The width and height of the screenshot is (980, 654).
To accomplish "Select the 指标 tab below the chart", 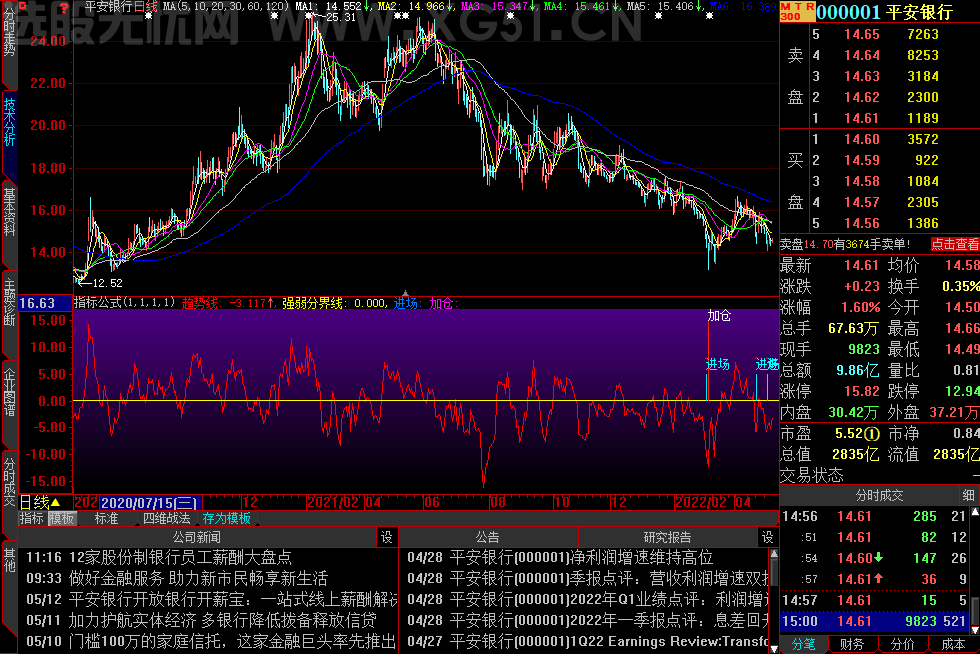I will (x=32, y=518).
